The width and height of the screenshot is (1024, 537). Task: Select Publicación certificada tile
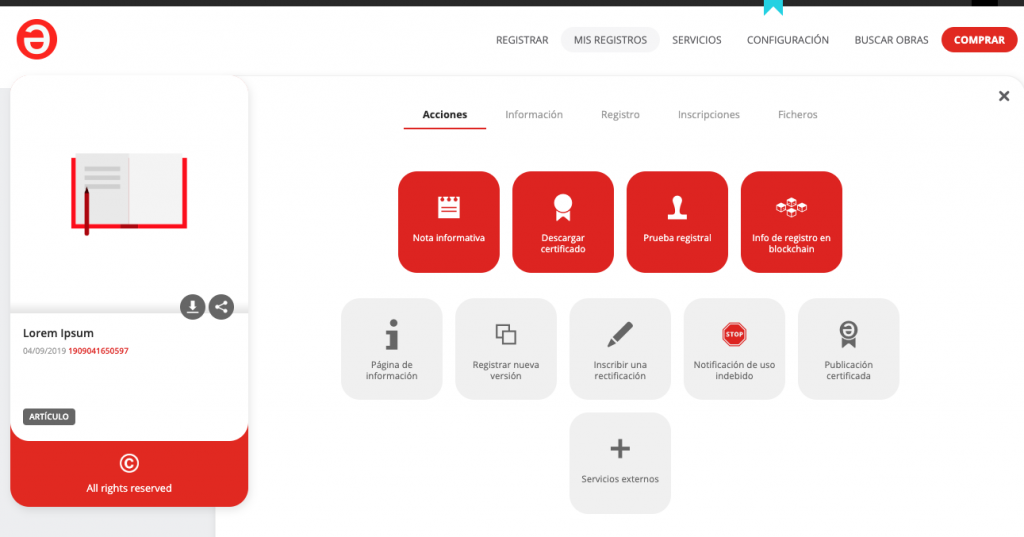(x=848, y=348)
